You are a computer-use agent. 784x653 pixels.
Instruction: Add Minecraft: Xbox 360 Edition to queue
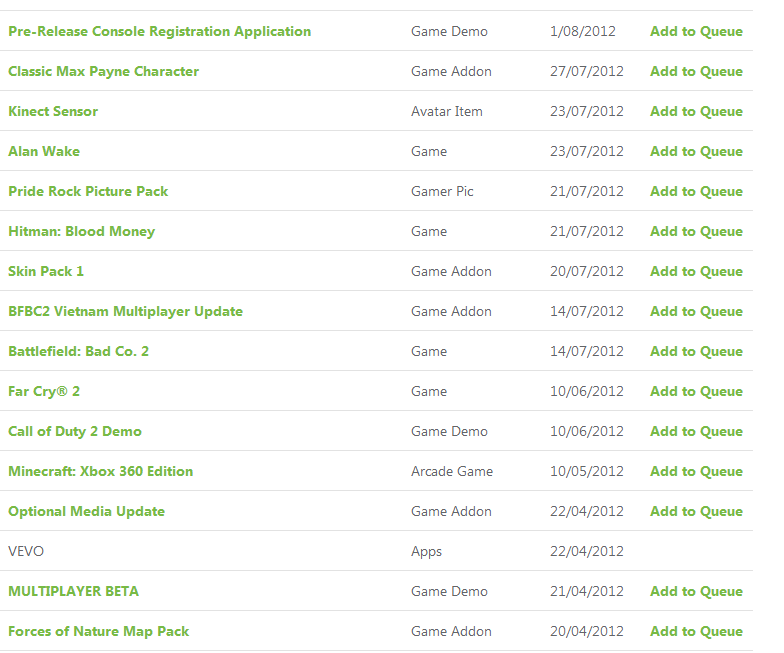pyautogui.click(x=696, y=472)
